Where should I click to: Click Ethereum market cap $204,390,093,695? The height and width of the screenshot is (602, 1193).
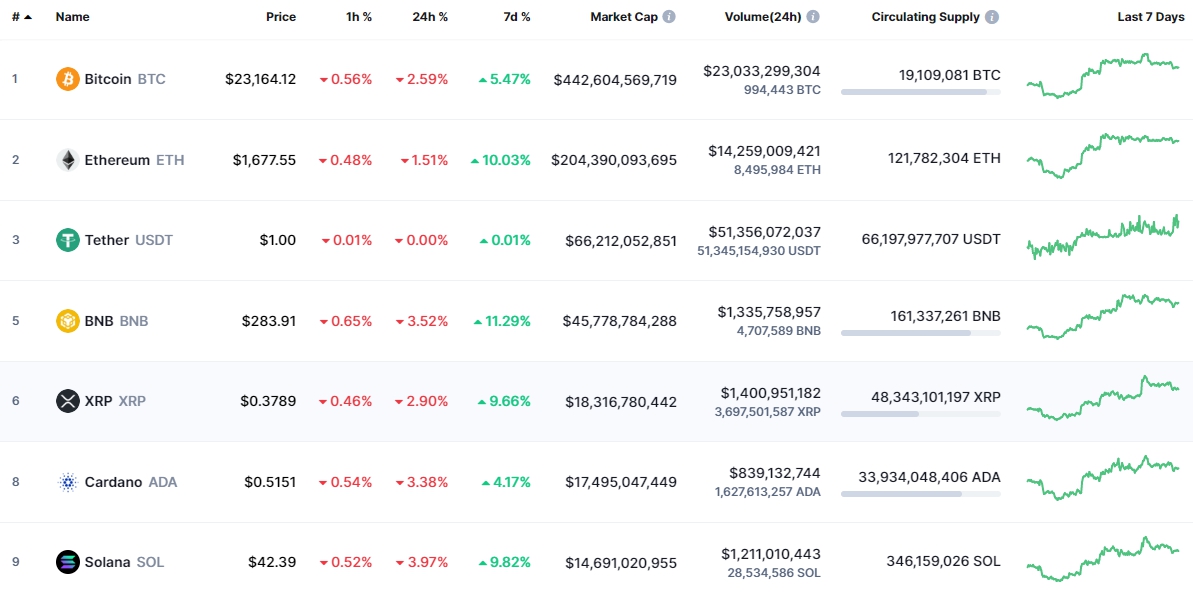click(x=614, y=160)
